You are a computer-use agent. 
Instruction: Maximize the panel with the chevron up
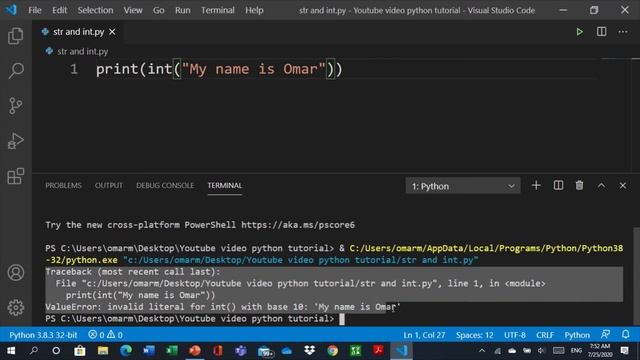[601, 186]
